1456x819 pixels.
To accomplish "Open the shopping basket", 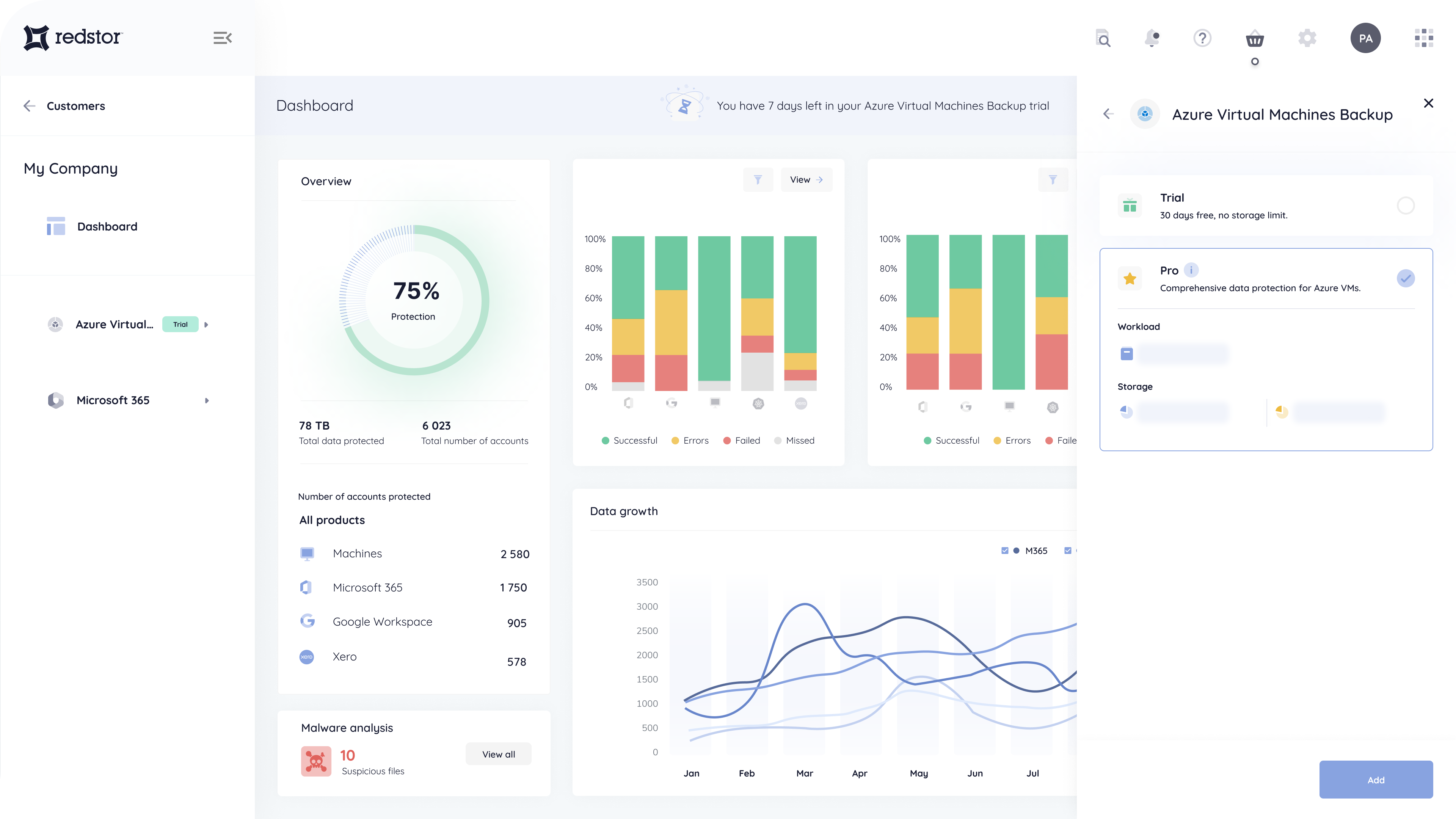I will pyautogui.click(x=1255, y=38).
